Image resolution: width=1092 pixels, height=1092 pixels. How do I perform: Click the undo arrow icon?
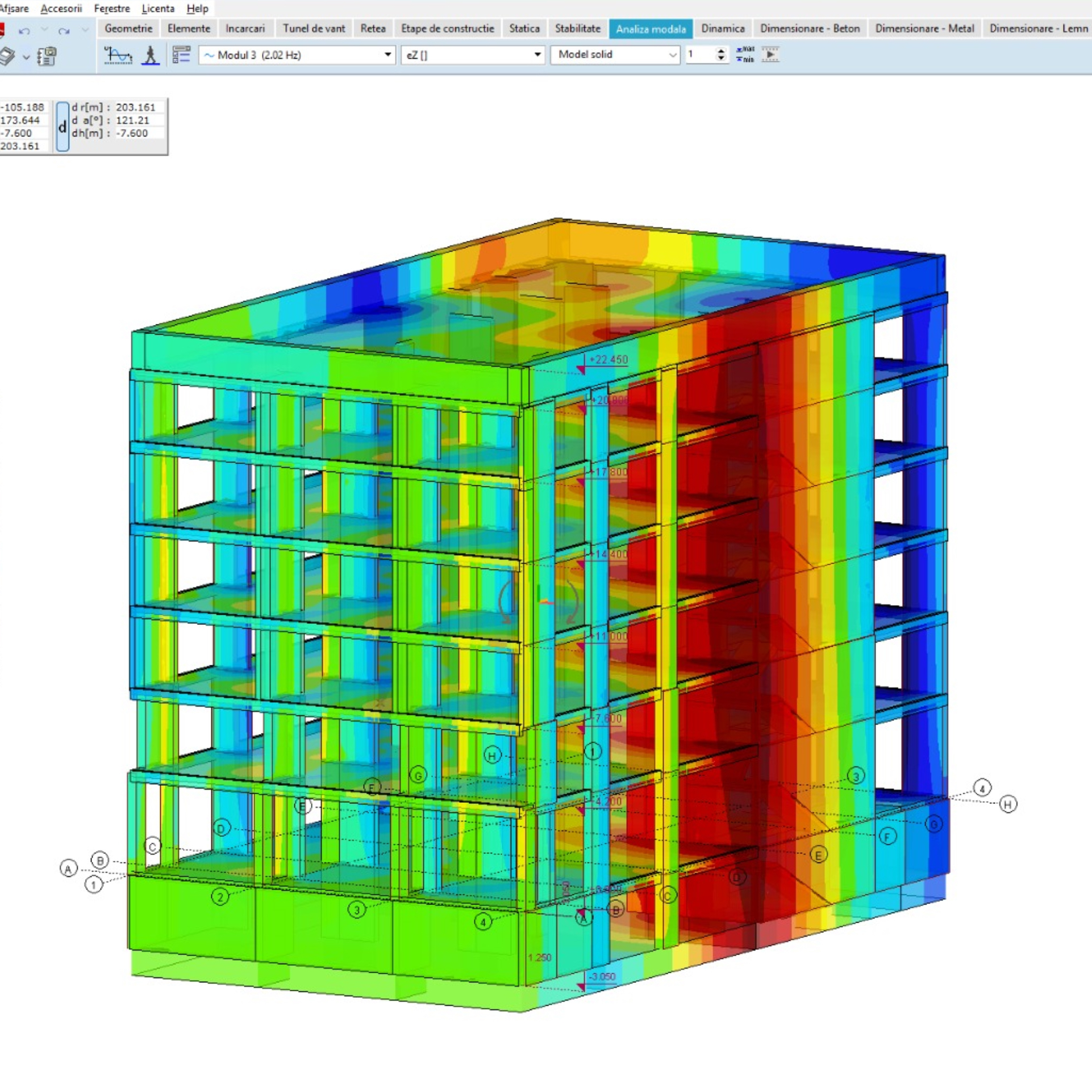pos(24,31)
